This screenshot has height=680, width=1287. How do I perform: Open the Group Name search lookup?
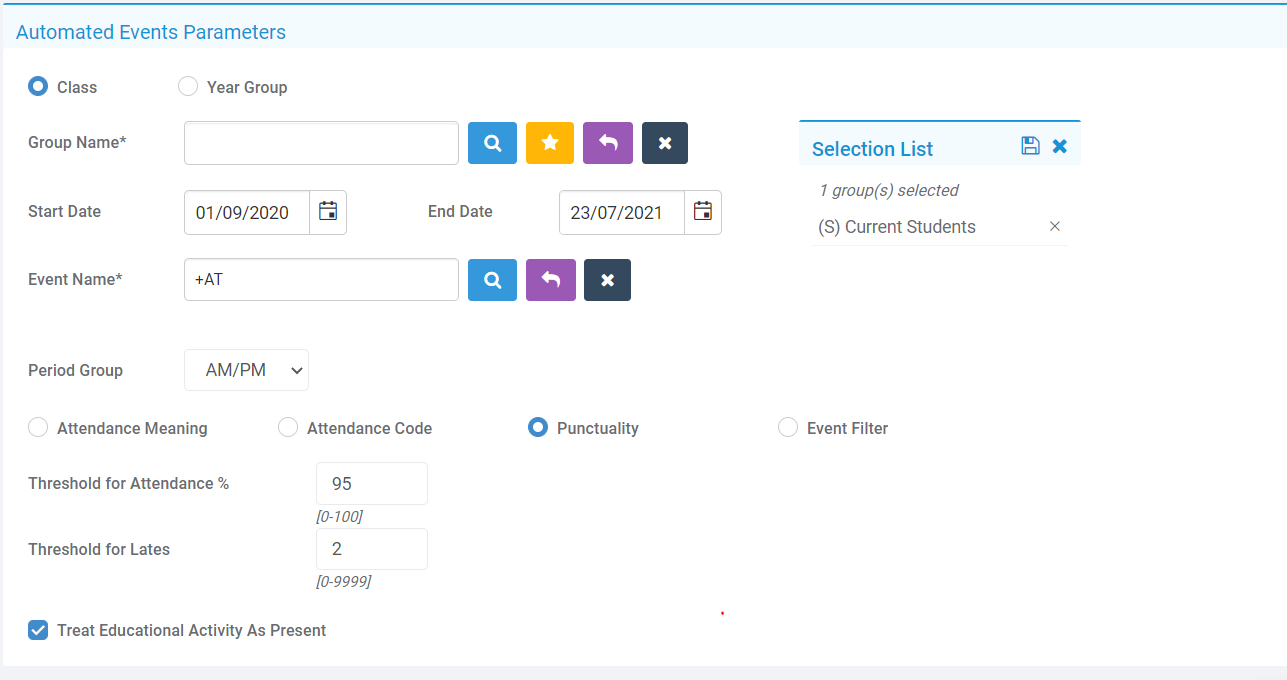[492, 143]
